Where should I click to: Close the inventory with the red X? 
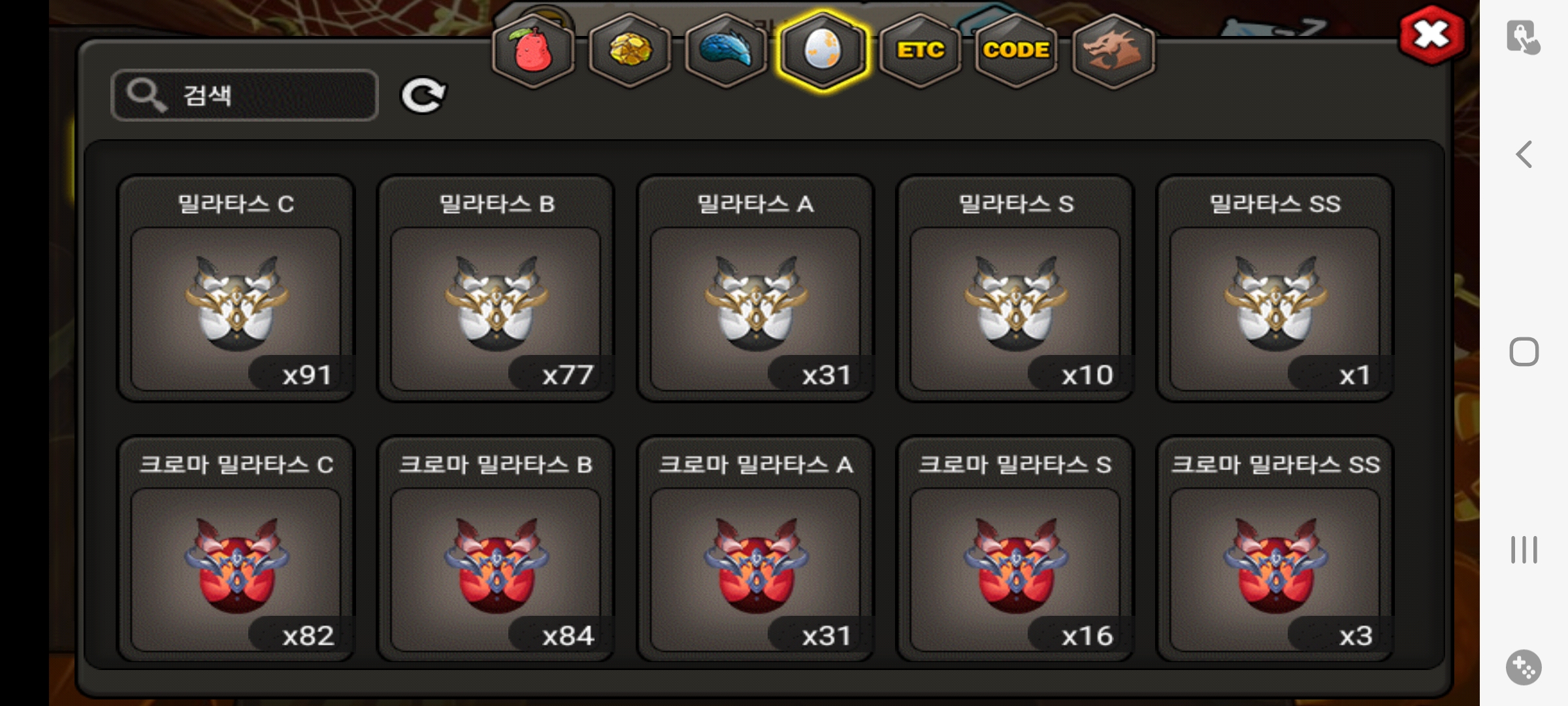[1431, 35]
